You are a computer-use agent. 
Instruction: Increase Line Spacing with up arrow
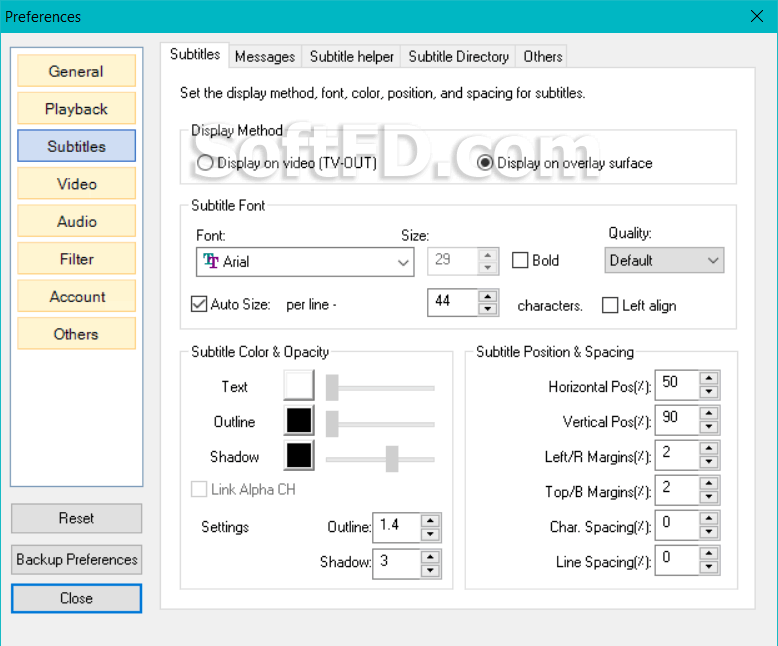pyautogui.click(x=709, y=553)
